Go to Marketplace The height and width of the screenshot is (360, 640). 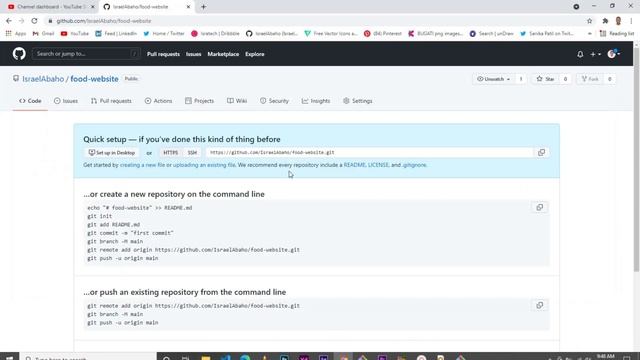click(x=223, y=54)
